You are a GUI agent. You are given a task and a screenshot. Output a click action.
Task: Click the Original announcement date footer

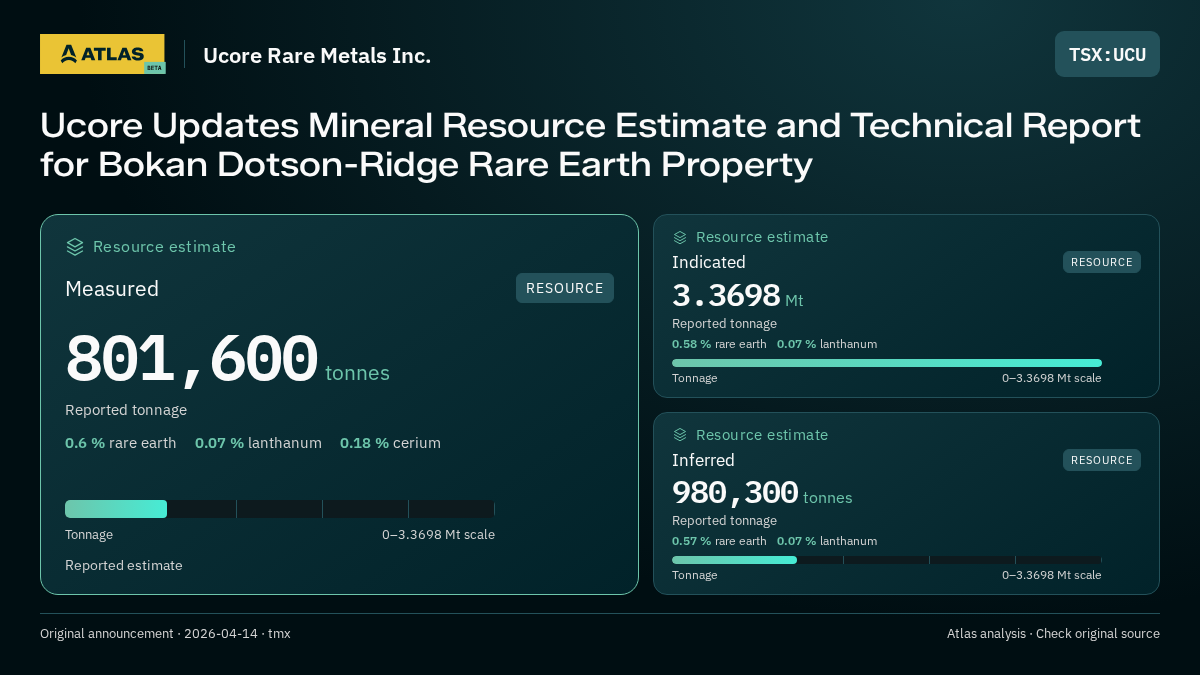[x=165, y=634]
